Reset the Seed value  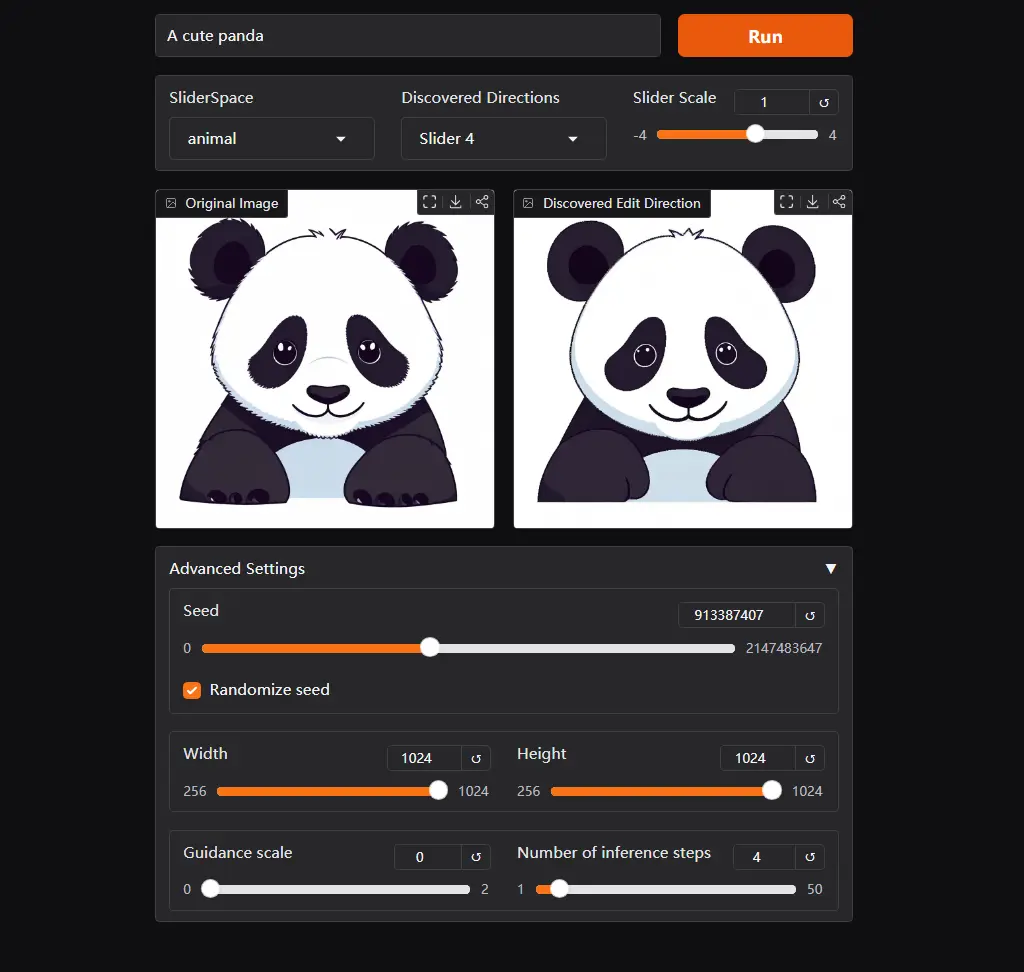click(810, 615)
